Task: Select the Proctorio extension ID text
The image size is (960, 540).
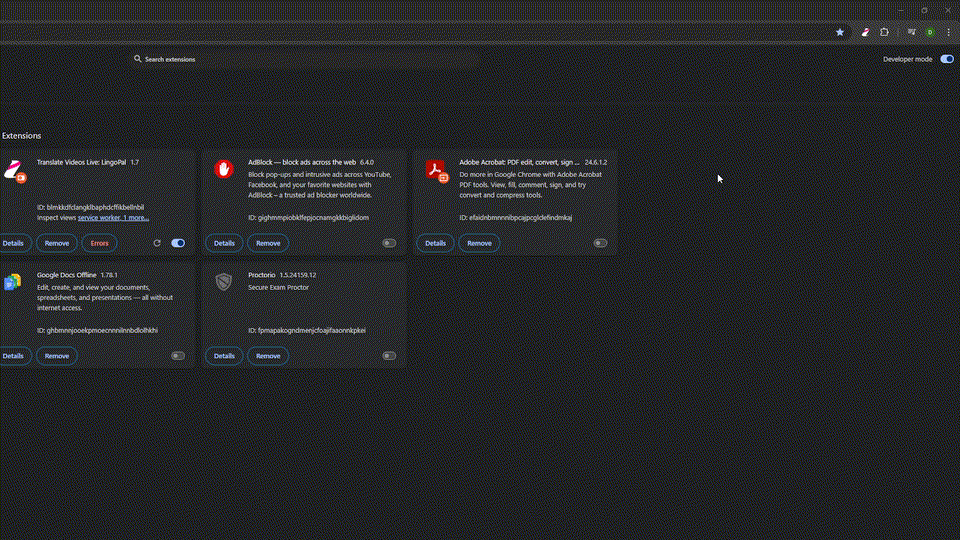Action: (x=307, y=330)
